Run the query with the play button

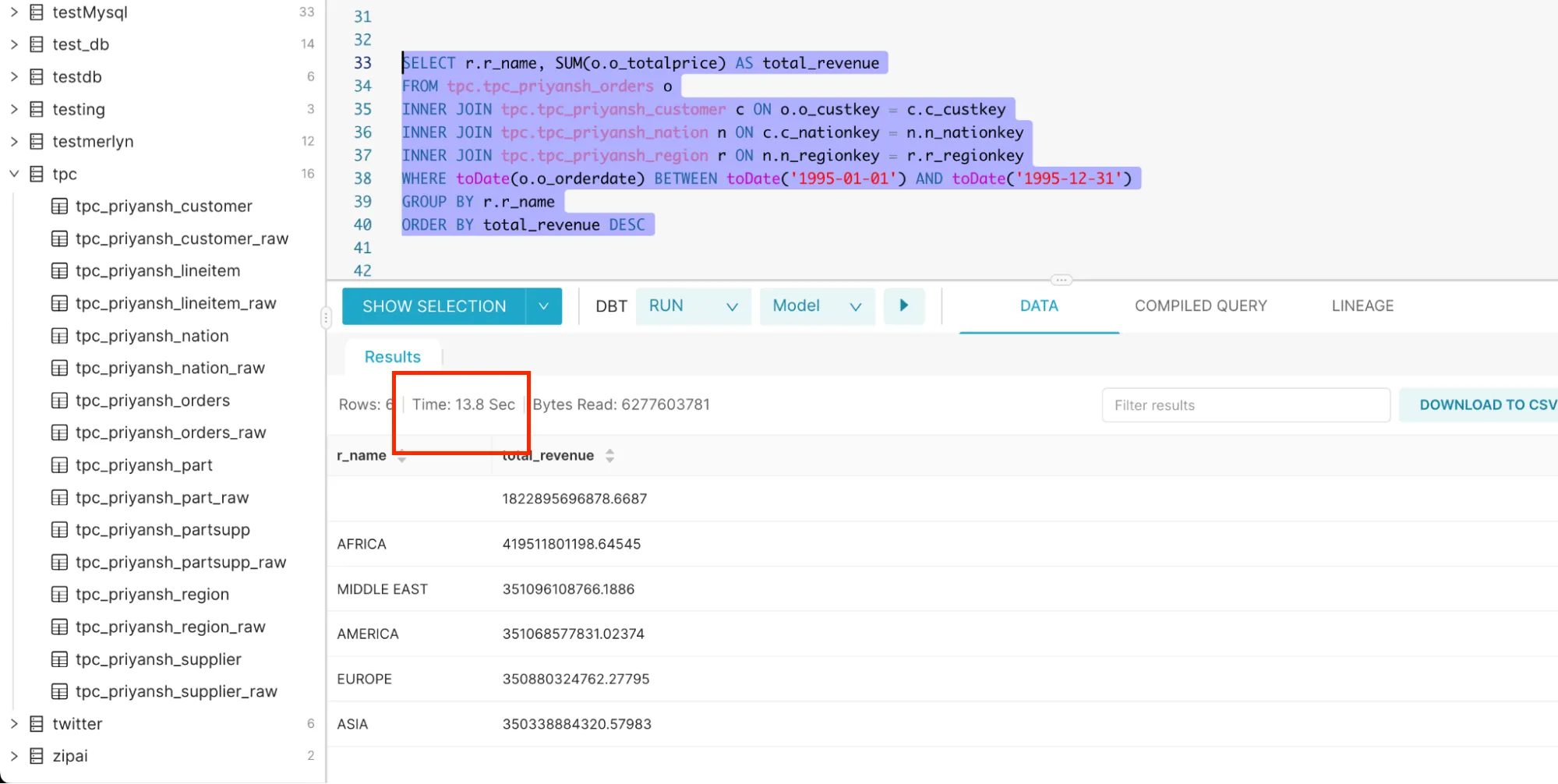[x=904, y=305]
